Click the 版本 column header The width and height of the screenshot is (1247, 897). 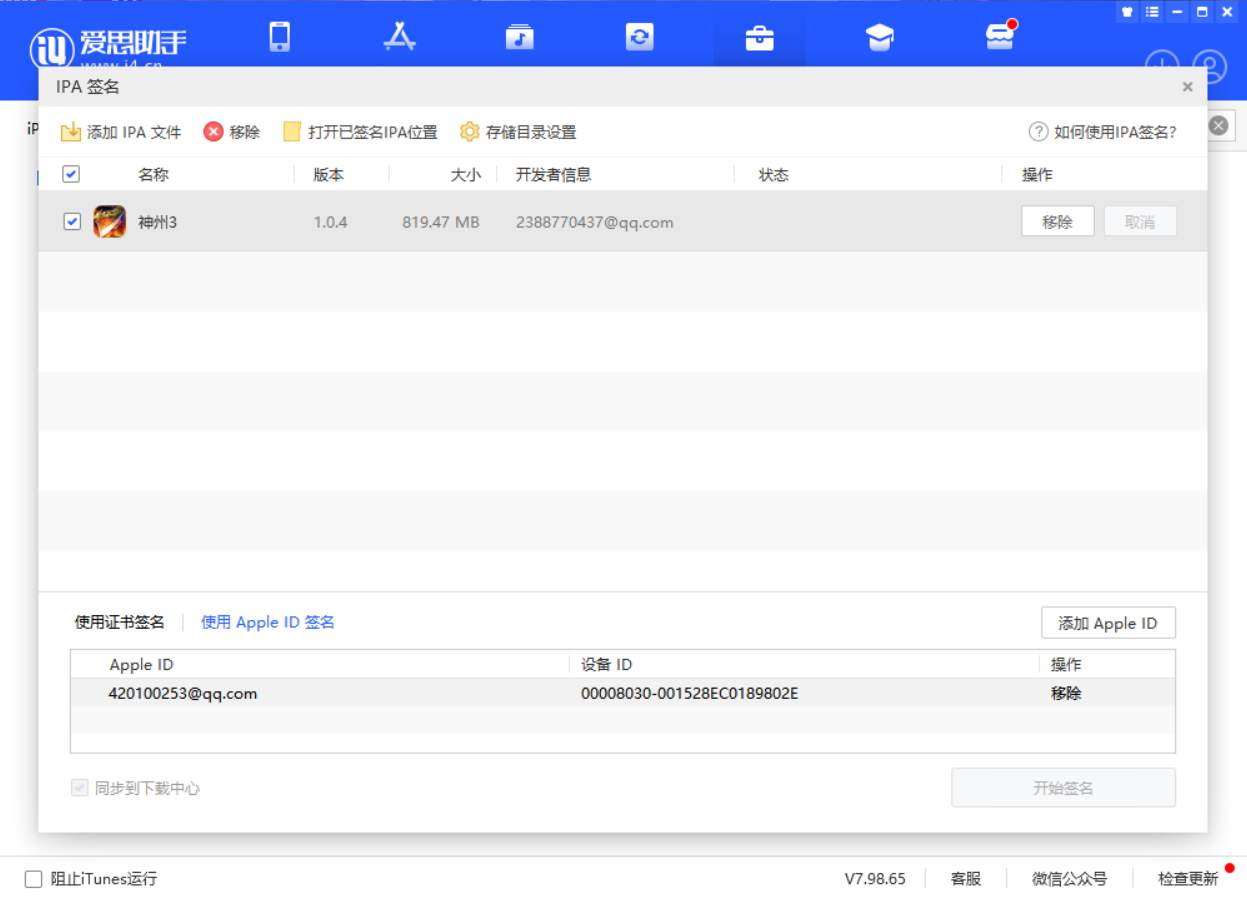pyautogui.click(x=328, y=175)
